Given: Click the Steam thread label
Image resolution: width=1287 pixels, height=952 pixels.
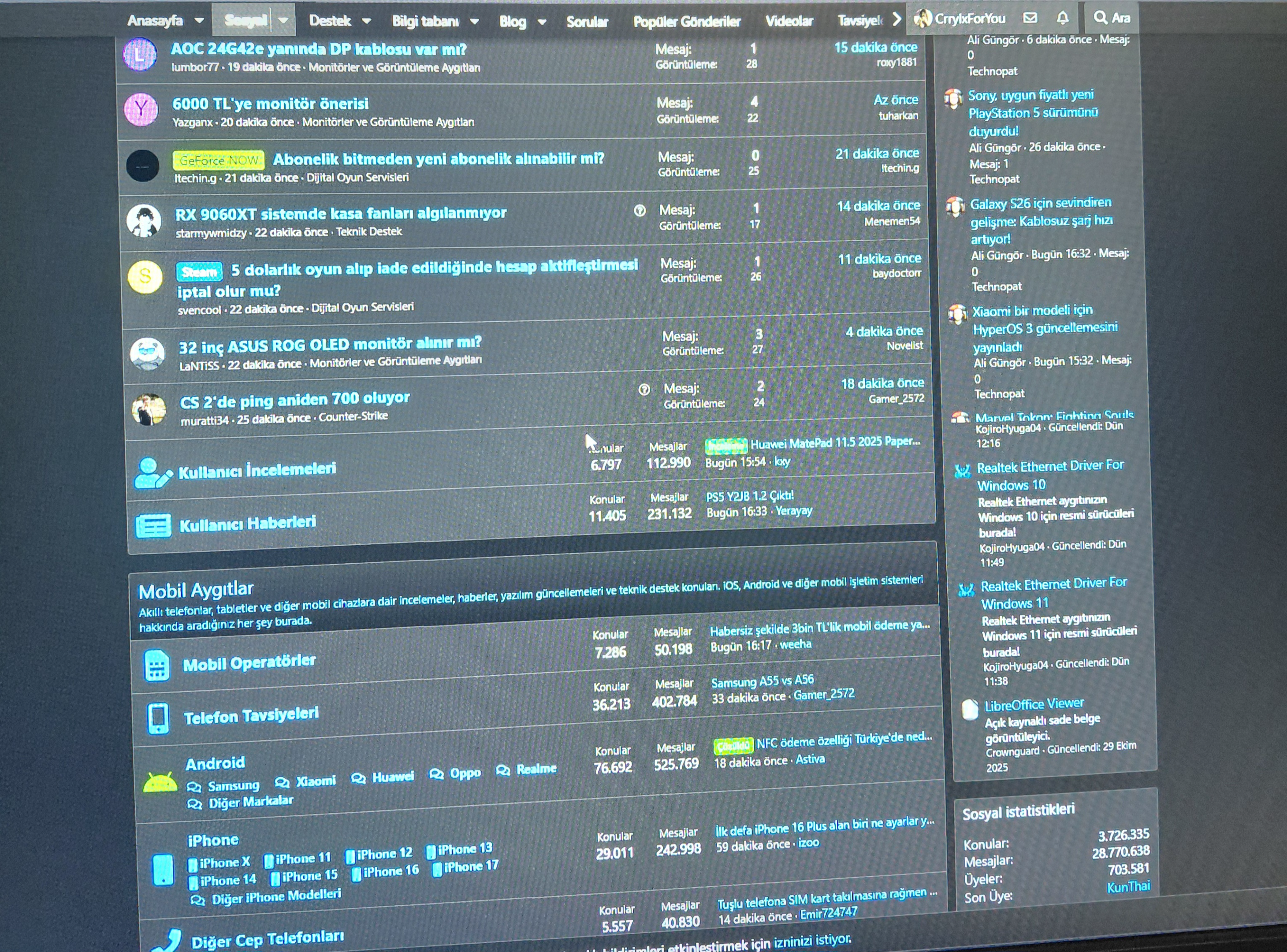Looking at the screenshot, I should 199,271.
